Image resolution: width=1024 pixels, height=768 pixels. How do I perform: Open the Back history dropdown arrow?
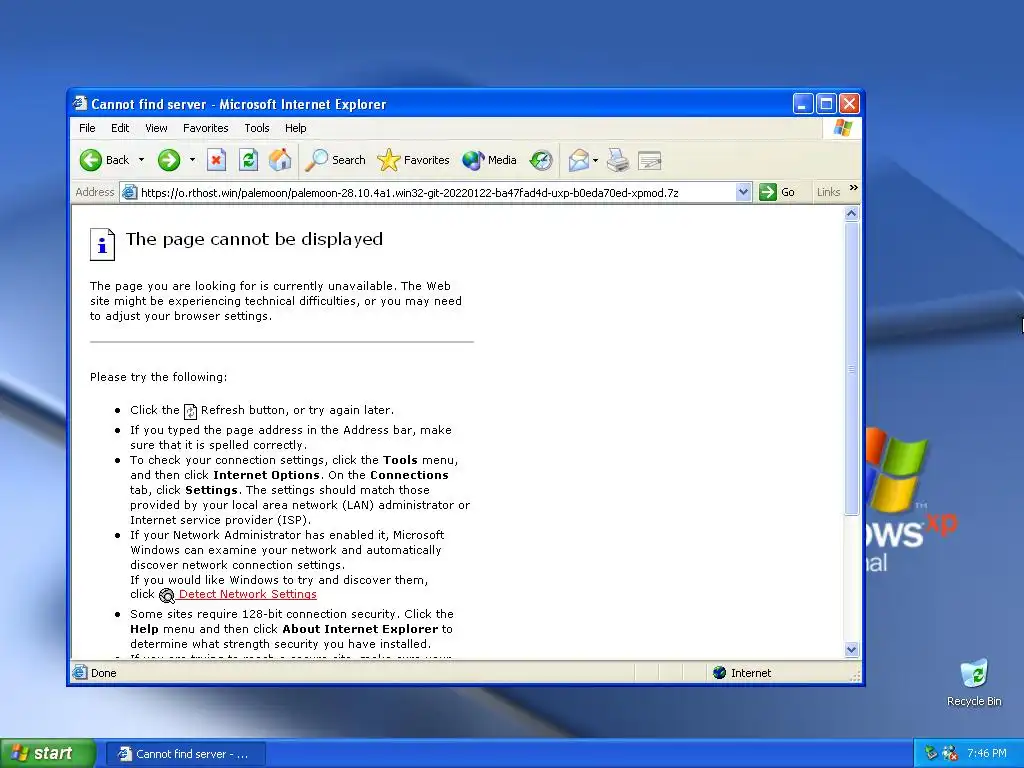141,160
